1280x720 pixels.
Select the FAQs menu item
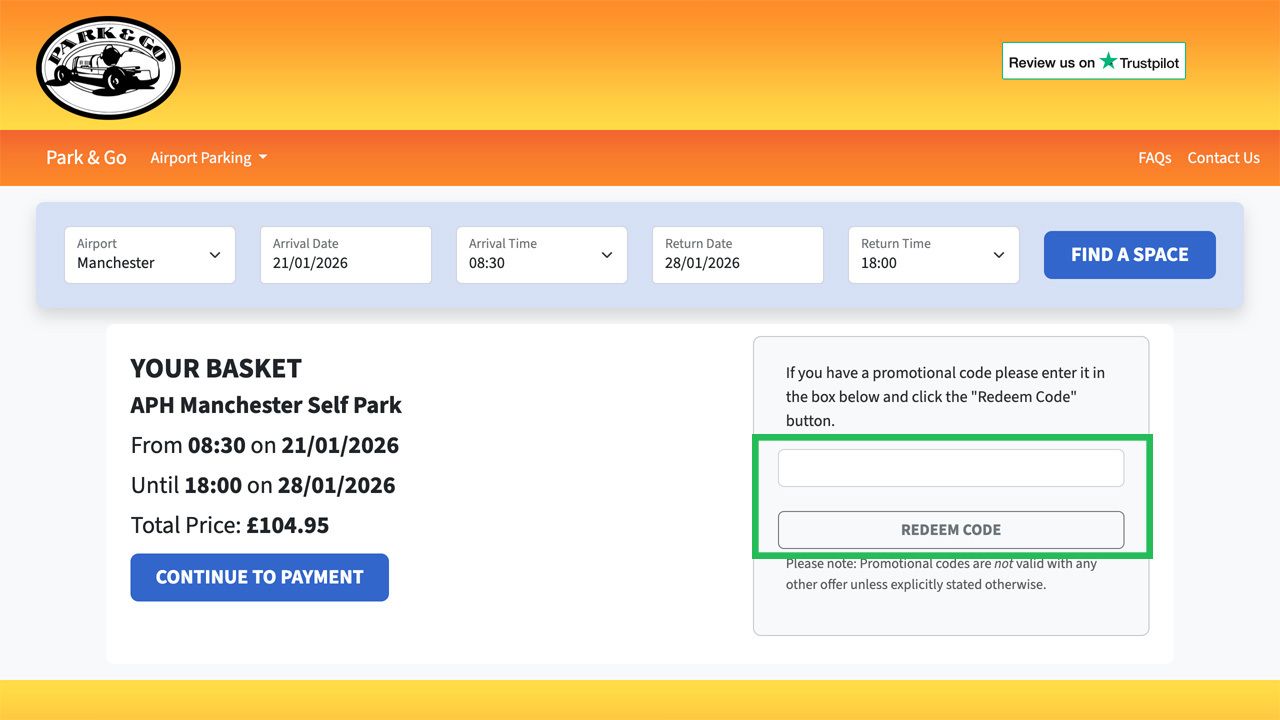point(1154,157)
